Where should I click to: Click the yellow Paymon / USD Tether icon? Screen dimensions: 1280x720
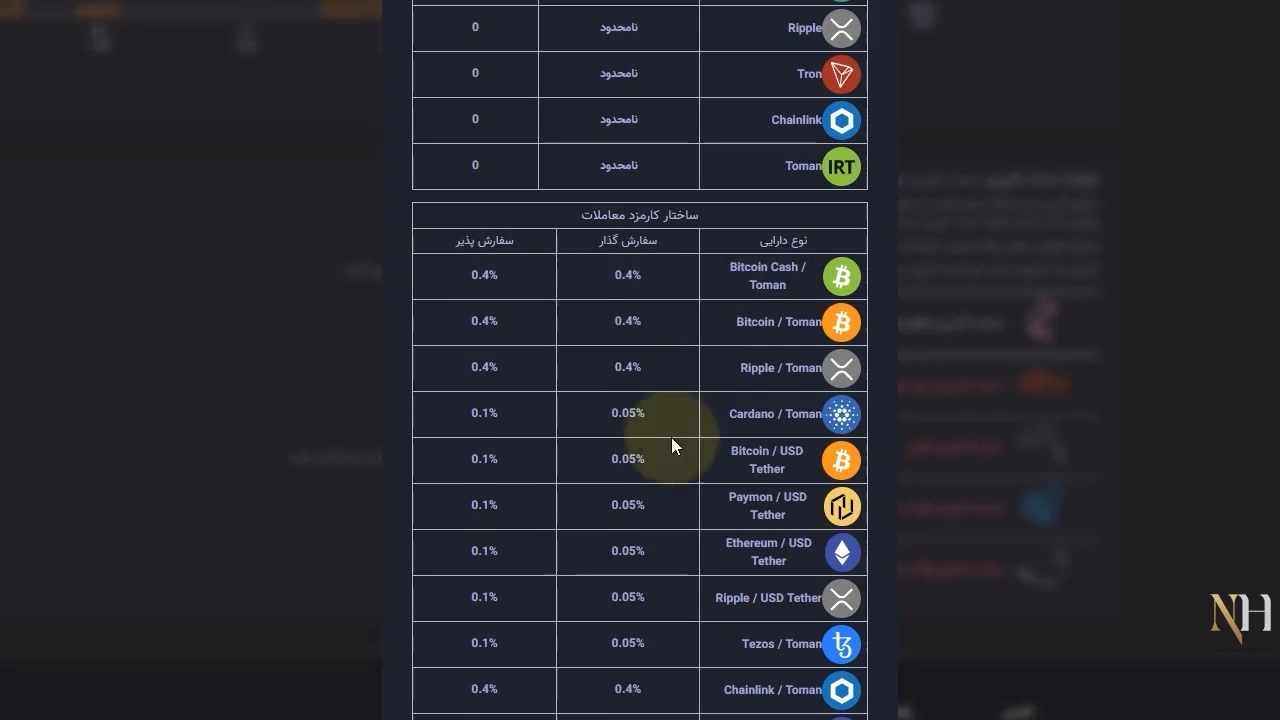(841, 507)
